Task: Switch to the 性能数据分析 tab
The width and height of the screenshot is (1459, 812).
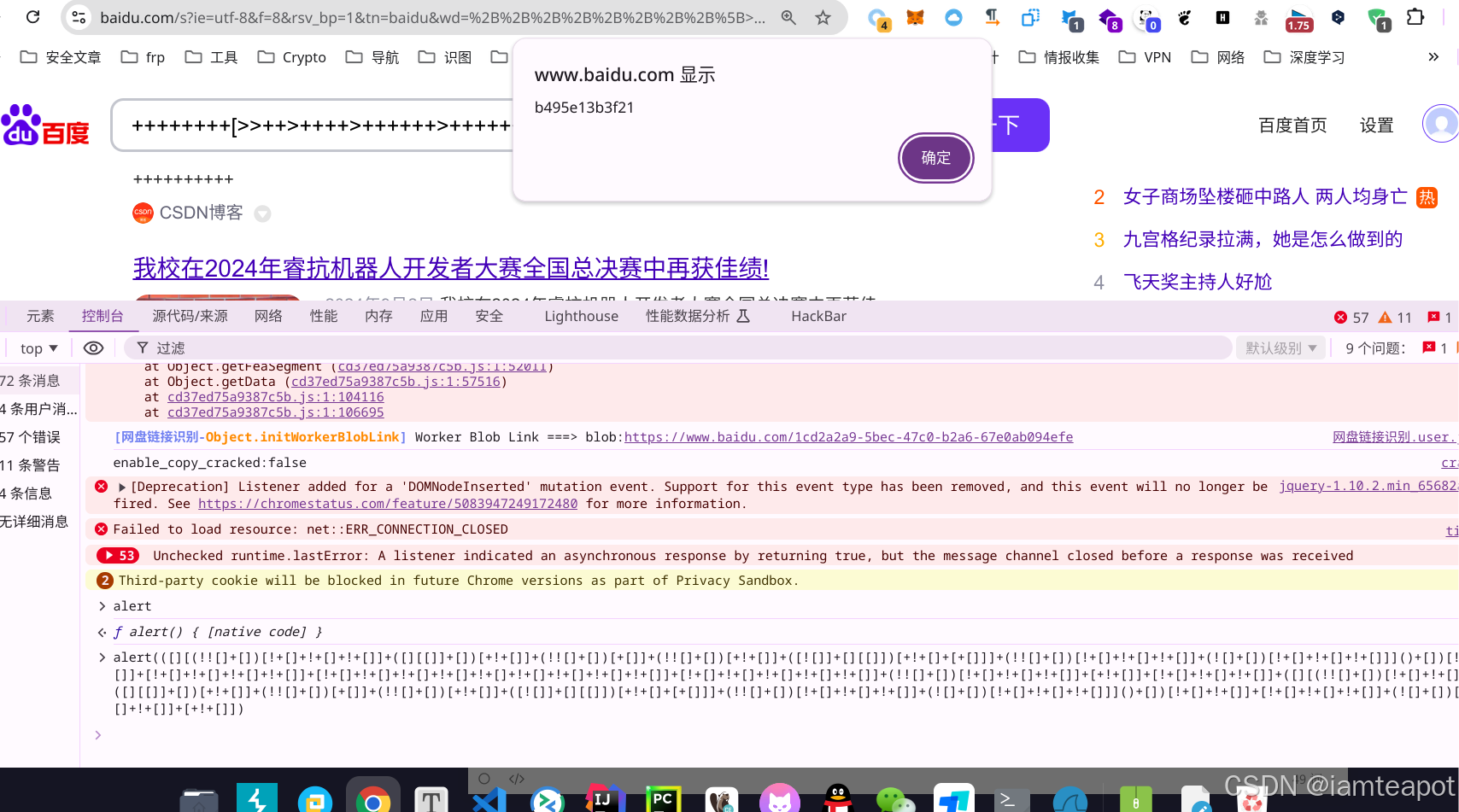Action: point(697,316)
